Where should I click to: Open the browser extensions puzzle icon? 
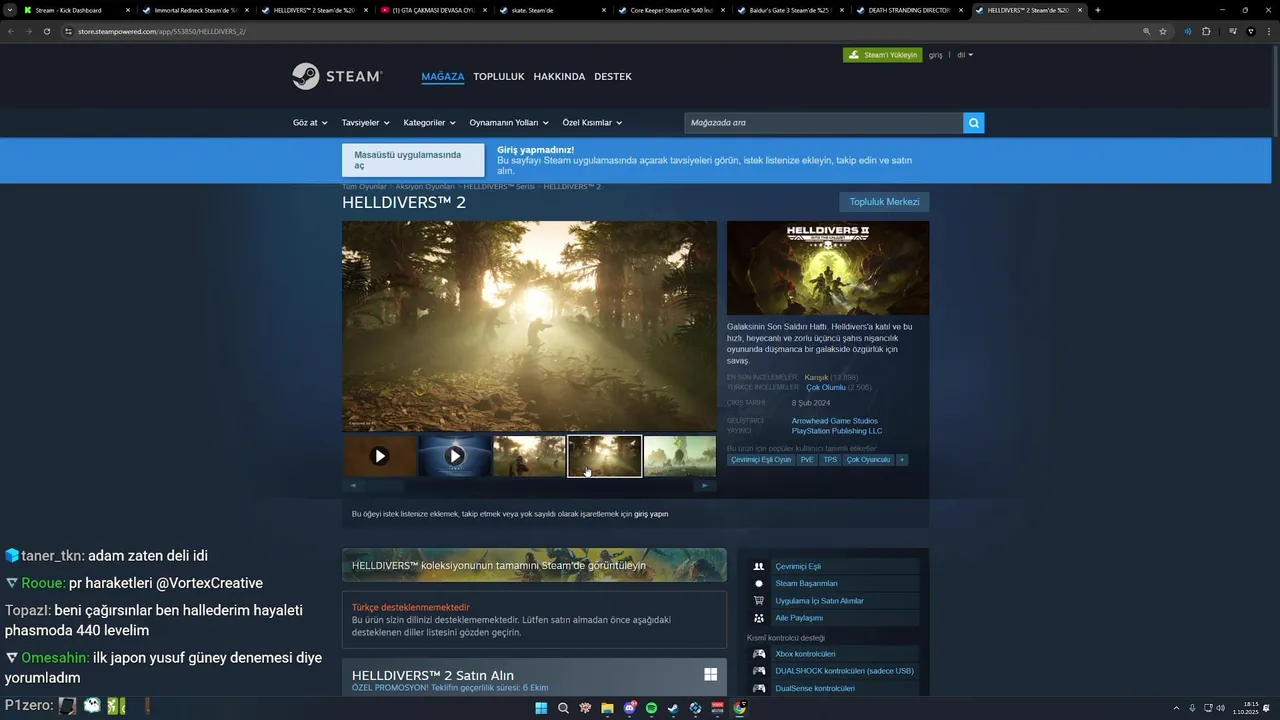pos(1206,31)
